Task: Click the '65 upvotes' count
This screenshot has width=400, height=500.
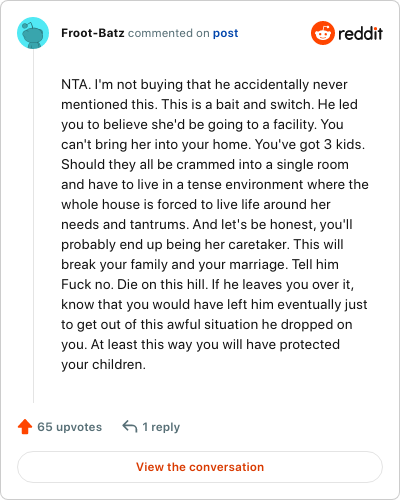Action: pos(69,427)
